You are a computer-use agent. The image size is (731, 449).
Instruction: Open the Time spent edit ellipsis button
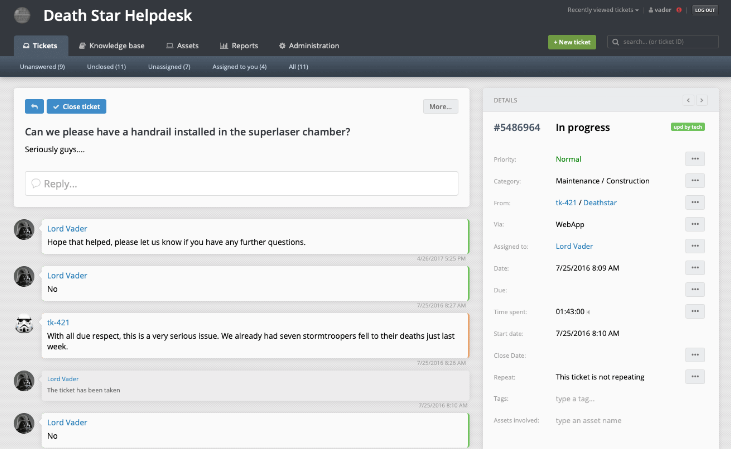click(x=695, y=311)
